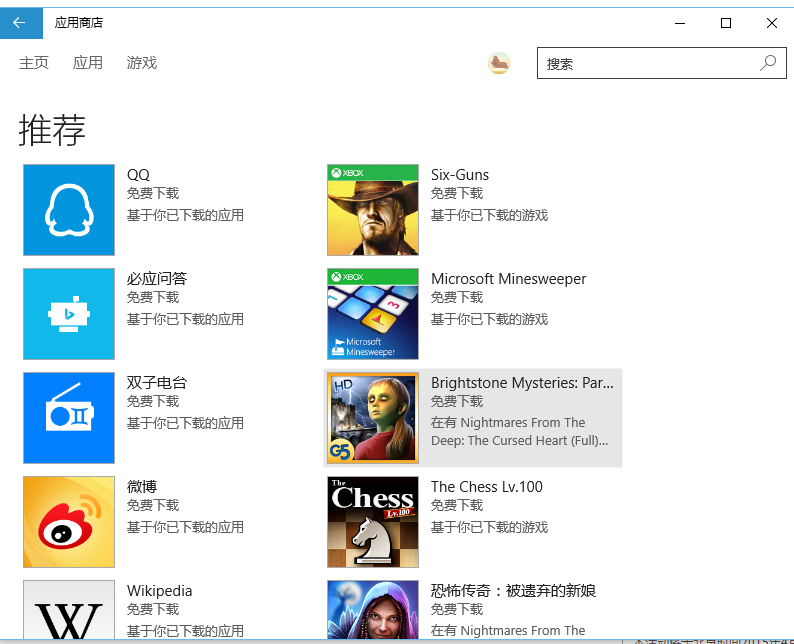Image resolution: width=794 pixels, height=644 pixels.
Task: Open The Chess Lv.100 knight tile
Action: [373, 522]
